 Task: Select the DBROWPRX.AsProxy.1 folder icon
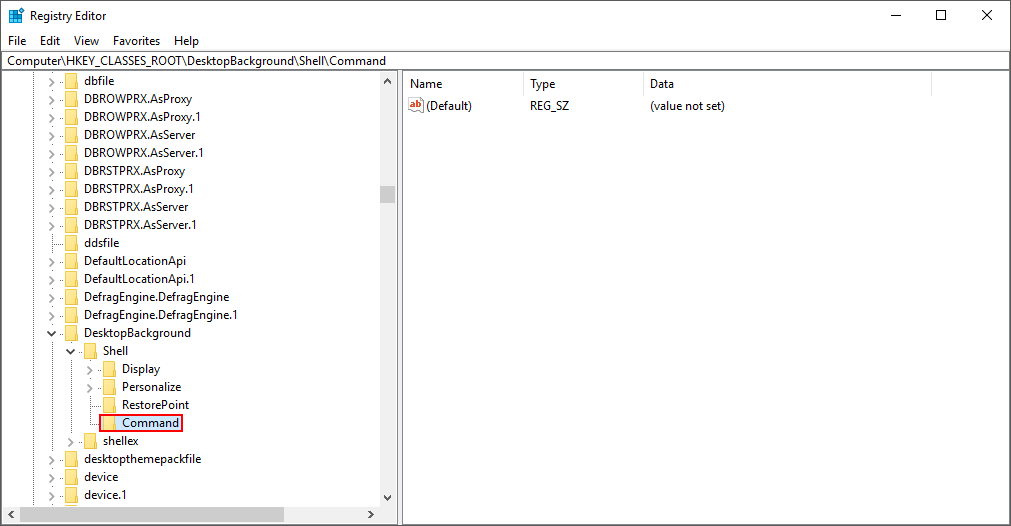[72, 117]
